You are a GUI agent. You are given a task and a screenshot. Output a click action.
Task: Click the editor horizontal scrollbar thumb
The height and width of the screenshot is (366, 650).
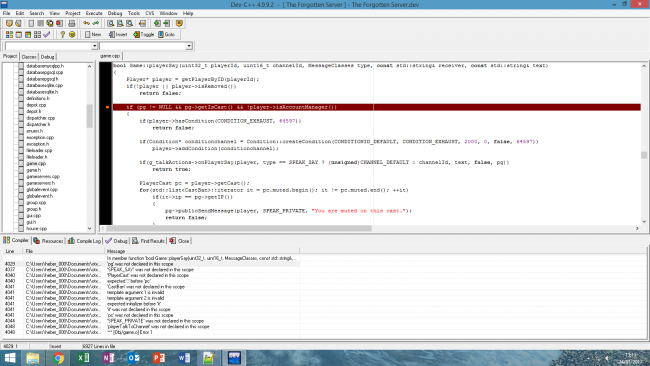pos(239,228)
